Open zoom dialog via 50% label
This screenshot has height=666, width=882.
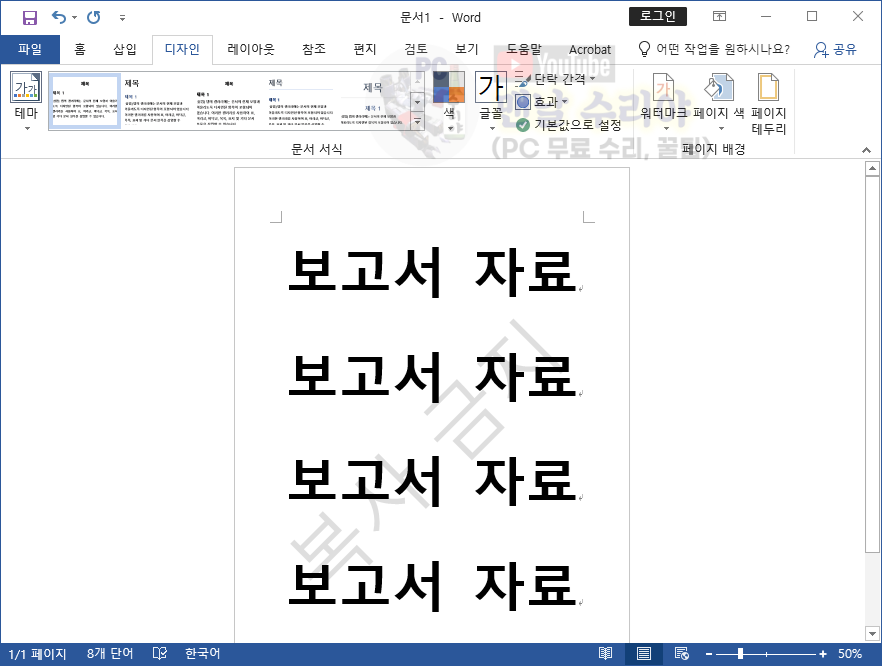pyautogui.click(x=849, y=654)
